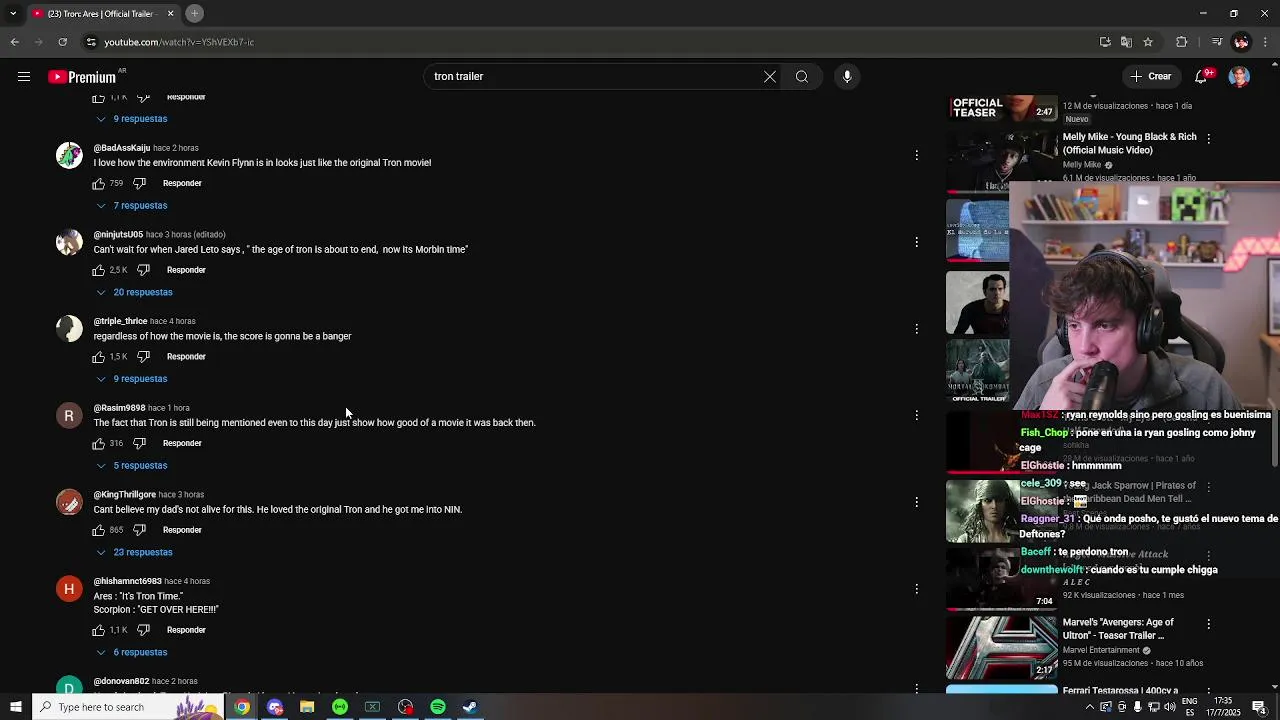Viewport: 1280px width, 720px height.
Task: Open the YouTube account avatar menu
Action: (x=1239, y=77)
